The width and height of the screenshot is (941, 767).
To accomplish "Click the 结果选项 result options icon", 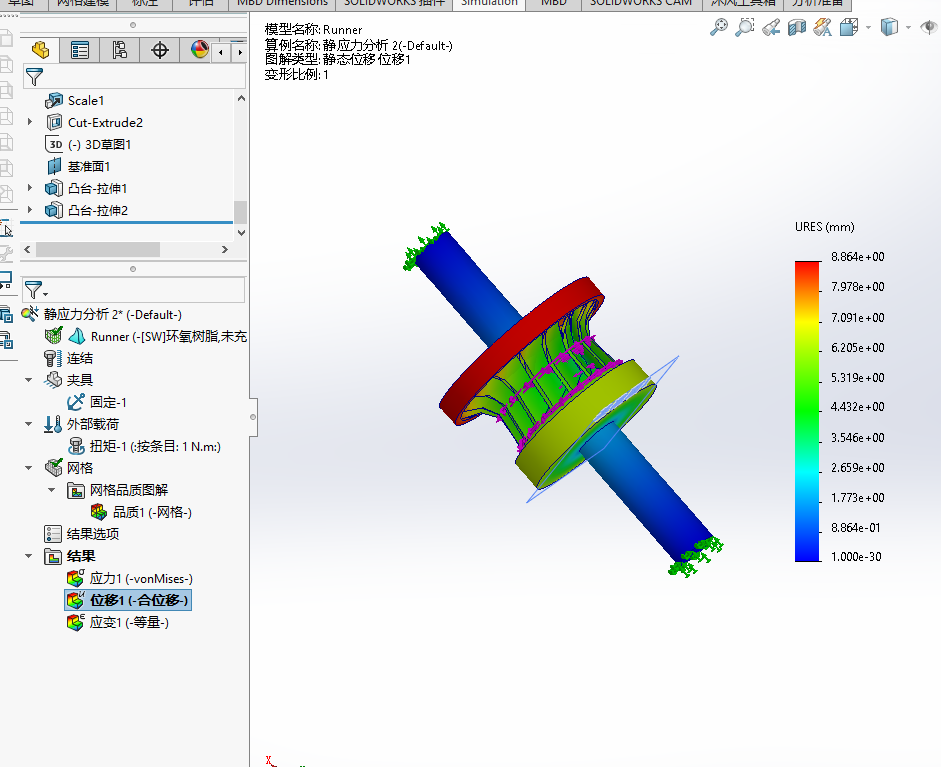I will click(x=53, y=534).
